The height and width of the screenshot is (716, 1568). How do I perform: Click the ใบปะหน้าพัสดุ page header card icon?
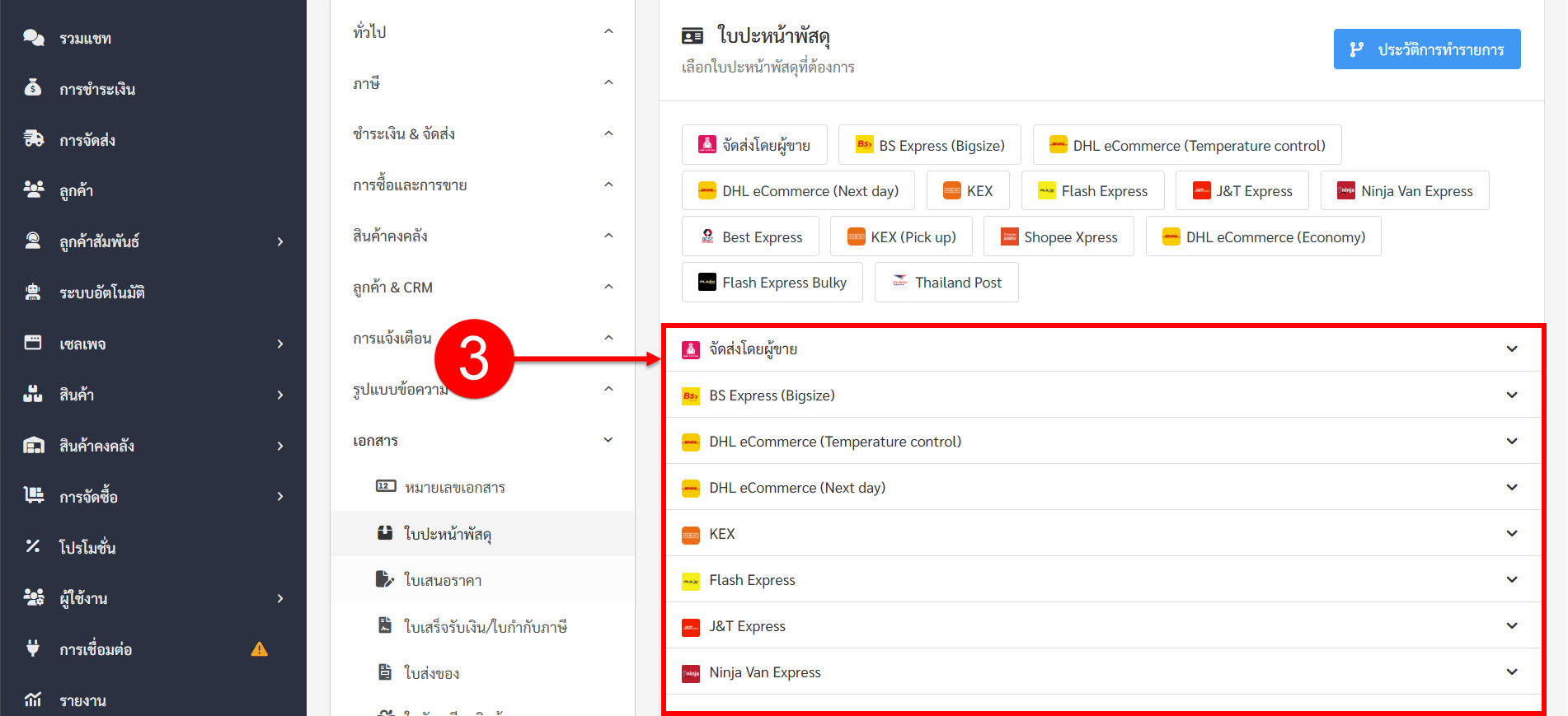click(692, 36)
